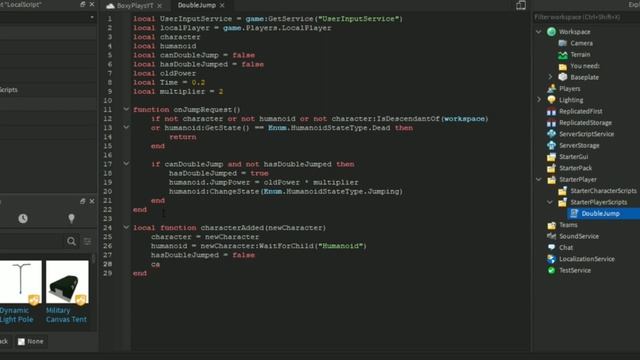Click the SoundService icon
Image resolution: width=640 pixels, height=360 pixels.
pos(551,236)
